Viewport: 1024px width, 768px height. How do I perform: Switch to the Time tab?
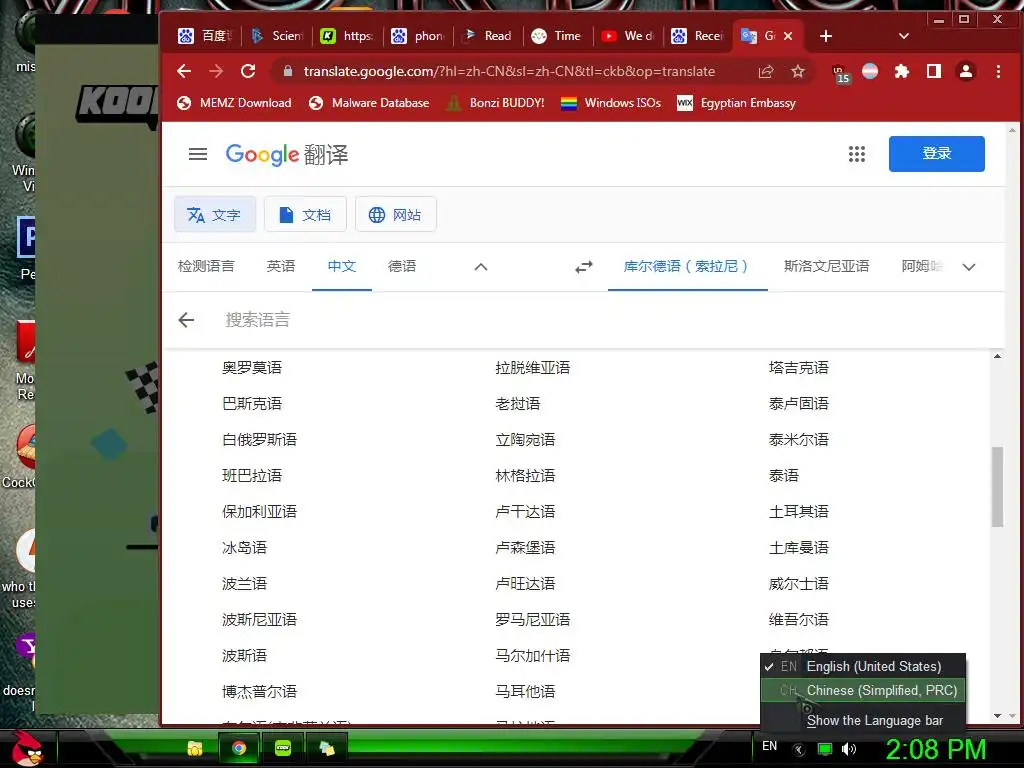557,36
